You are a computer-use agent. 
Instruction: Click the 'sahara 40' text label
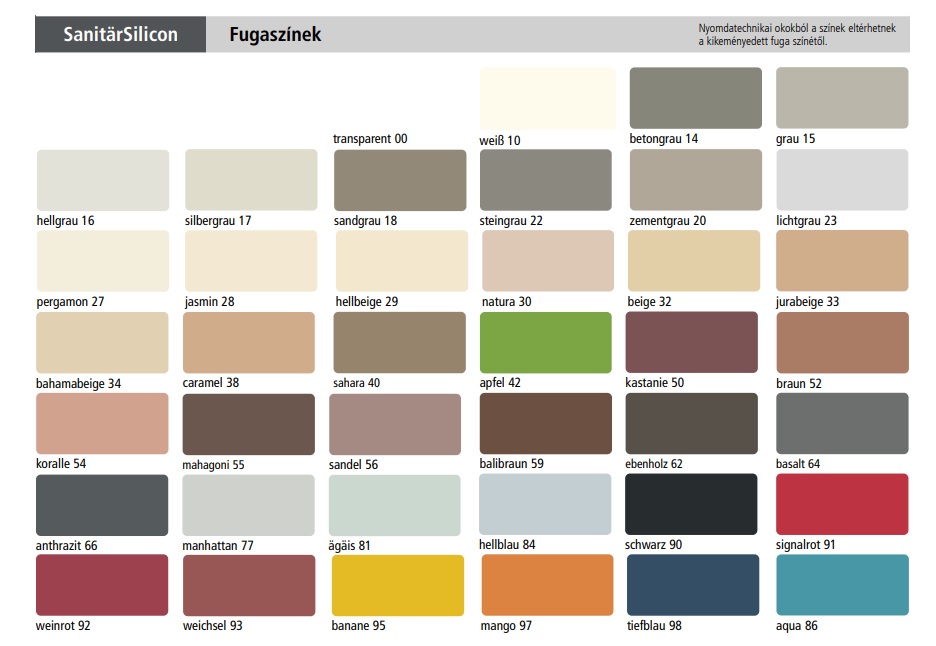tap(356, 383)
